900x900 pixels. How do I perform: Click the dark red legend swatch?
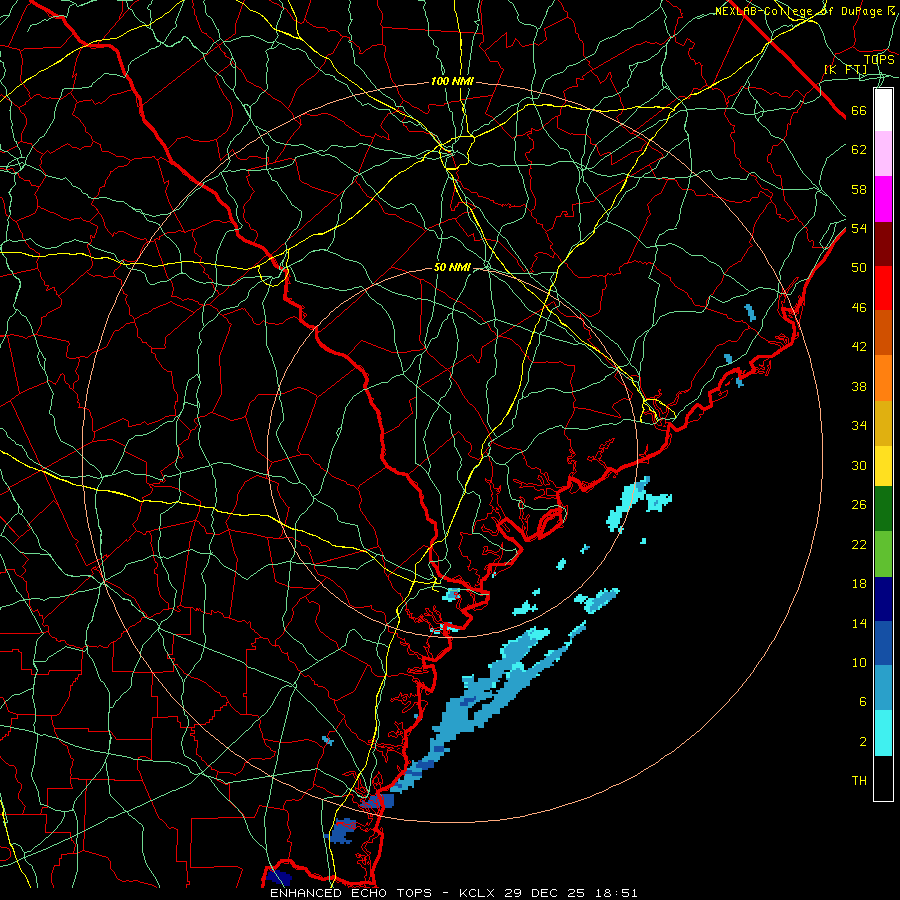tap(883, 243)
